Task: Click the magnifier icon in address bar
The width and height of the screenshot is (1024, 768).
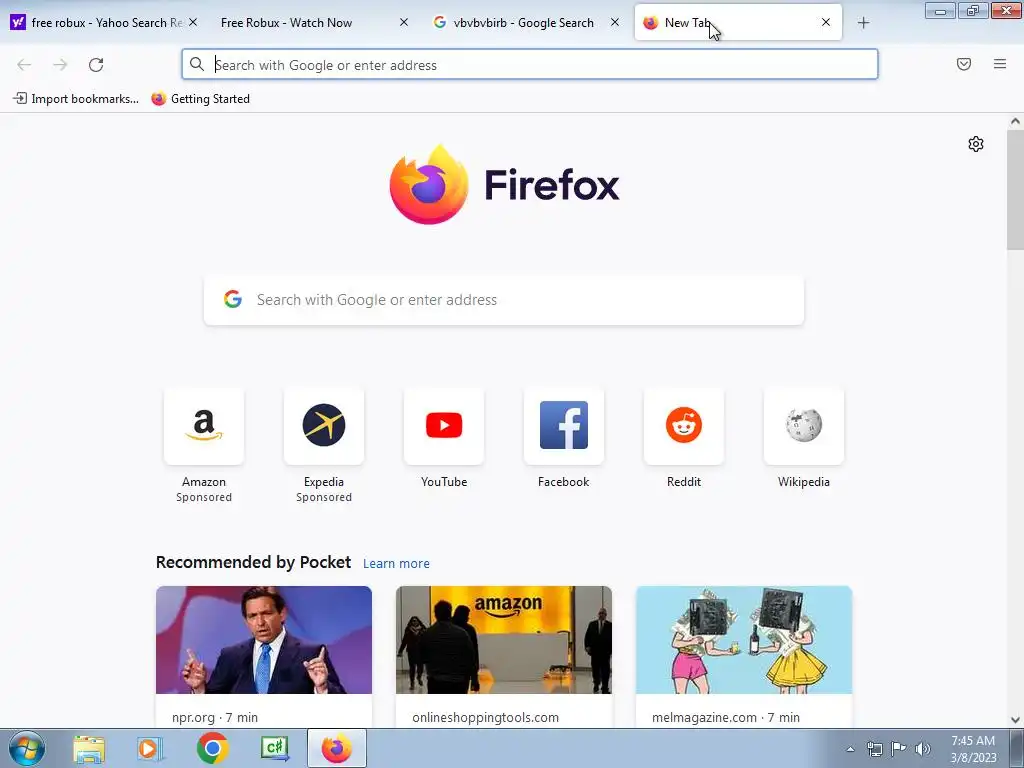Action: point(197,64)
